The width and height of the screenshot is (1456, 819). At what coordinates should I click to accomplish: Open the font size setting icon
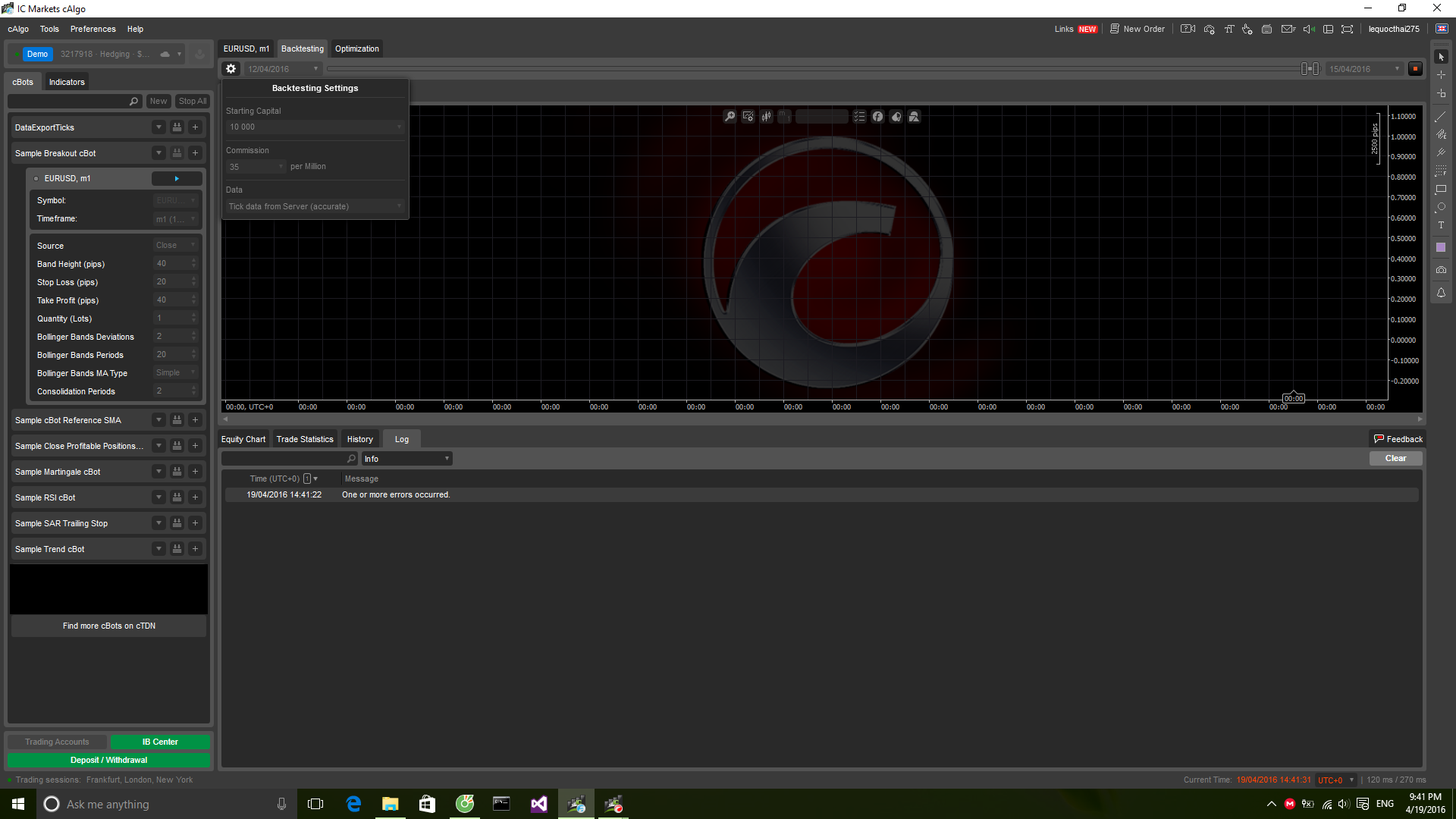[x=1228, y=29]
